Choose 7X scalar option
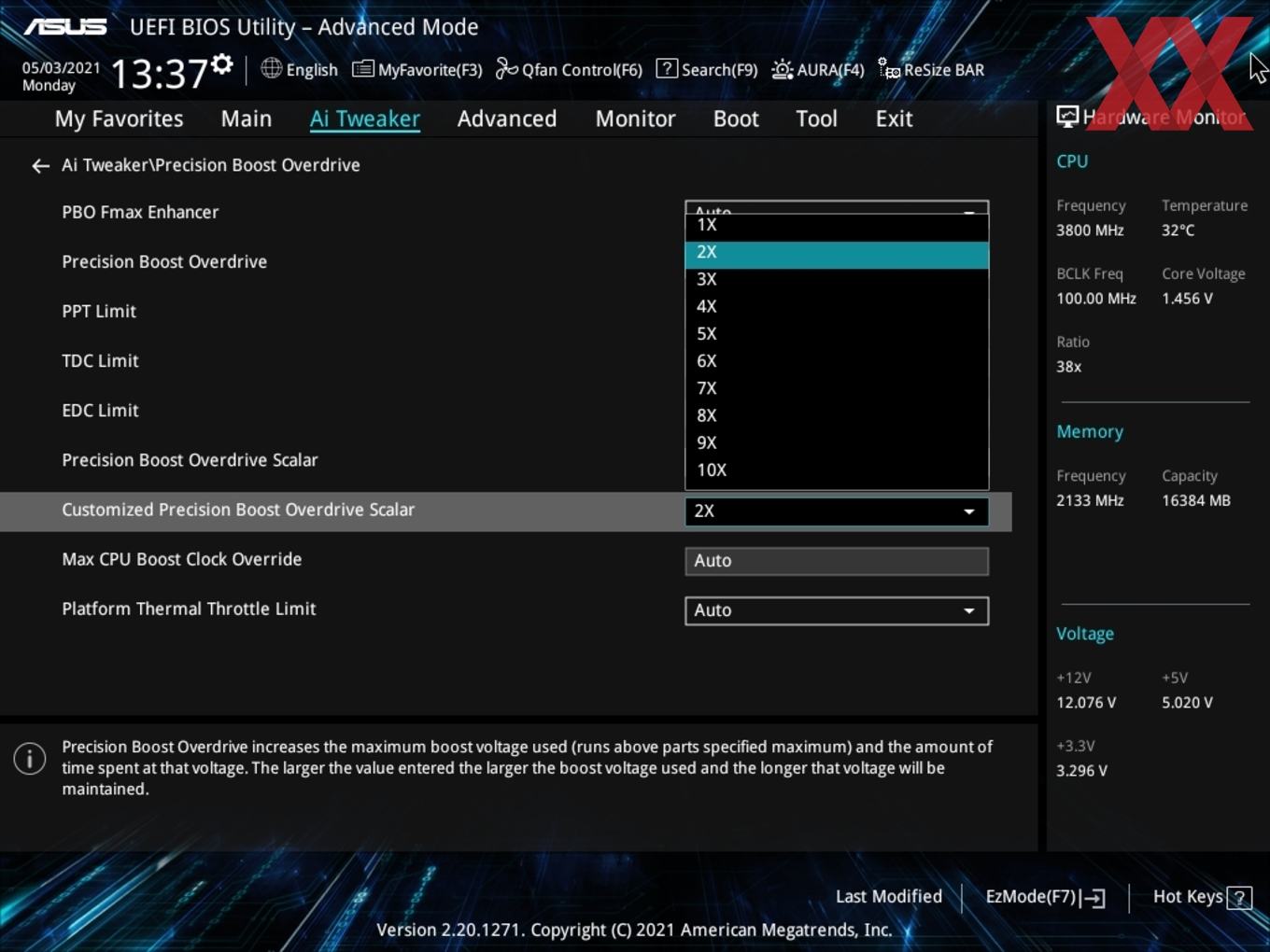 coord(837,388)
